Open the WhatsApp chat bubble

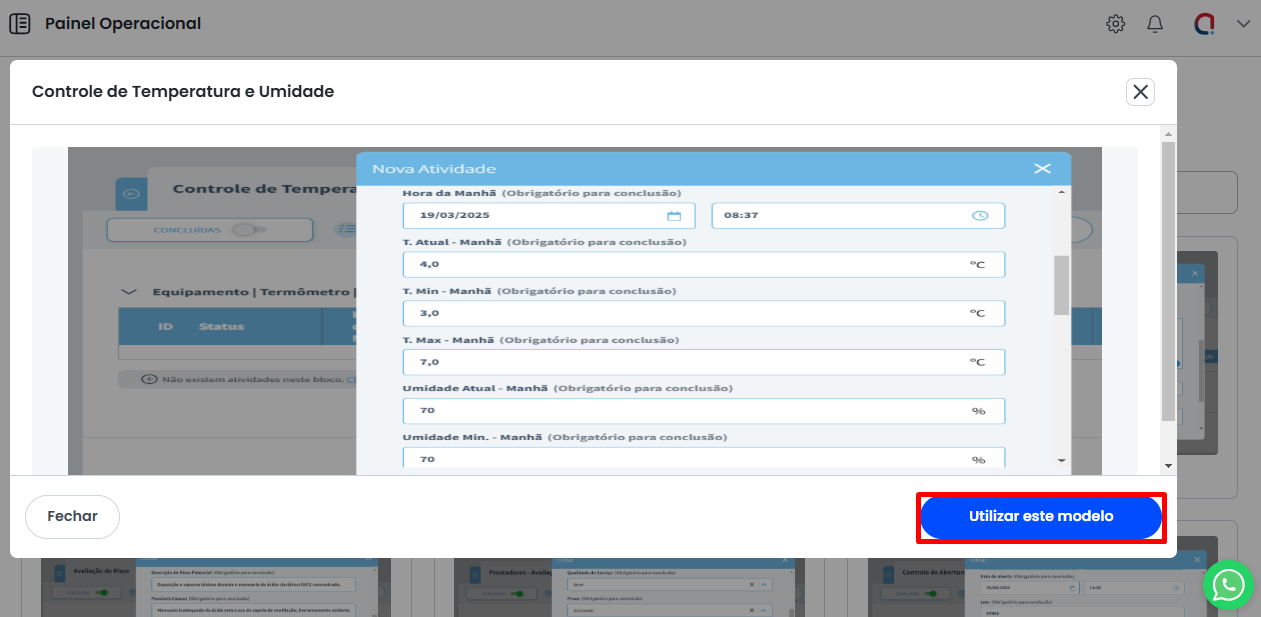[1228, 584]
